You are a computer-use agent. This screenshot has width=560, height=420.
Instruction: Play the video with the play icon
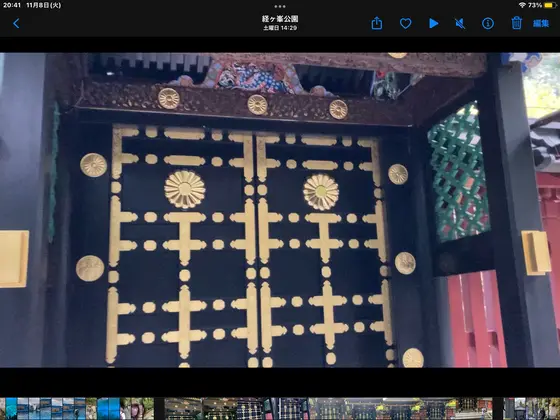[434, 24]
